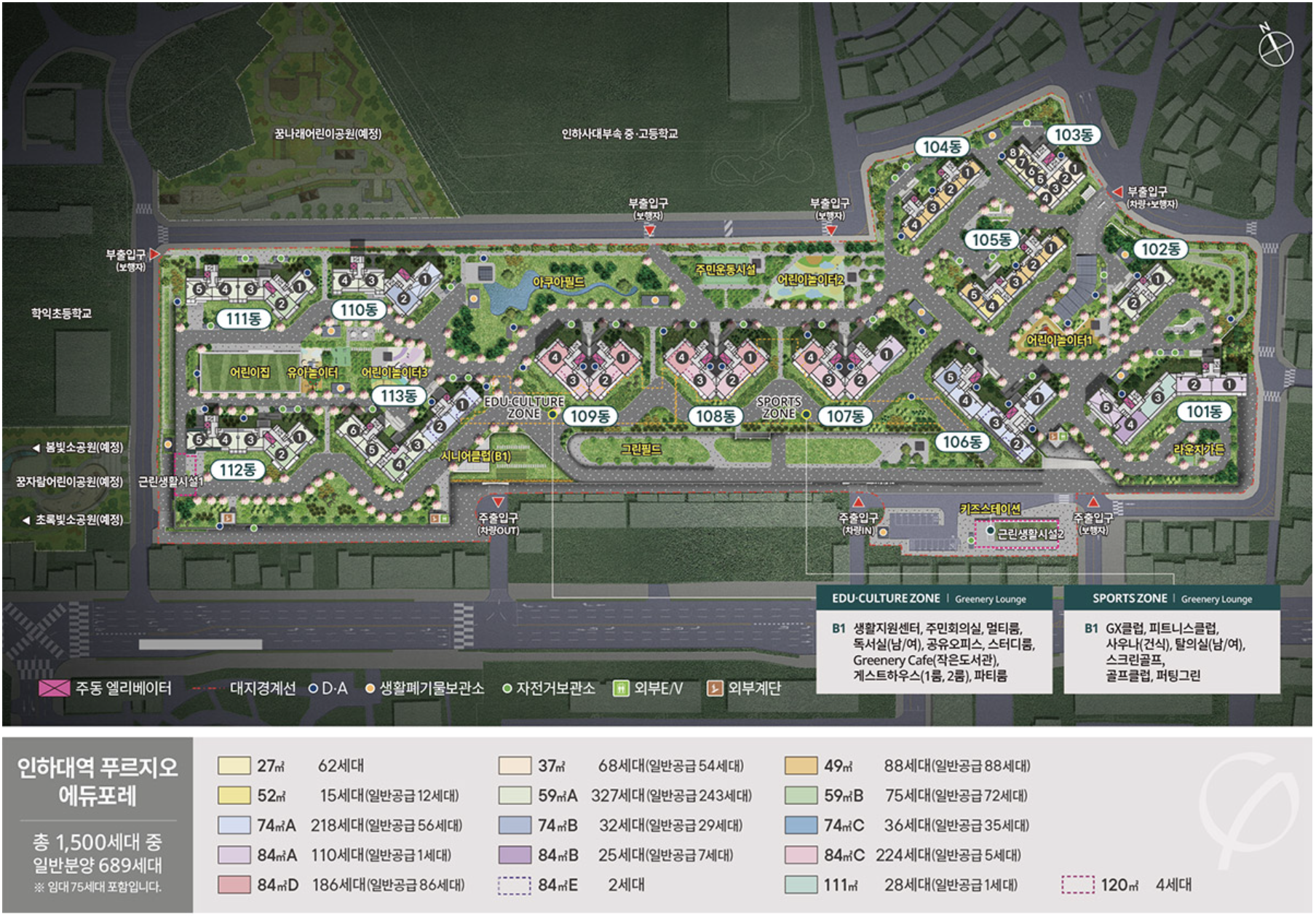Image resolution: width=1316 pixels, height=917 pixels.
Task: Click the 인하대역 푸르지오 에듀포레 title
Action: click(98, 781)
